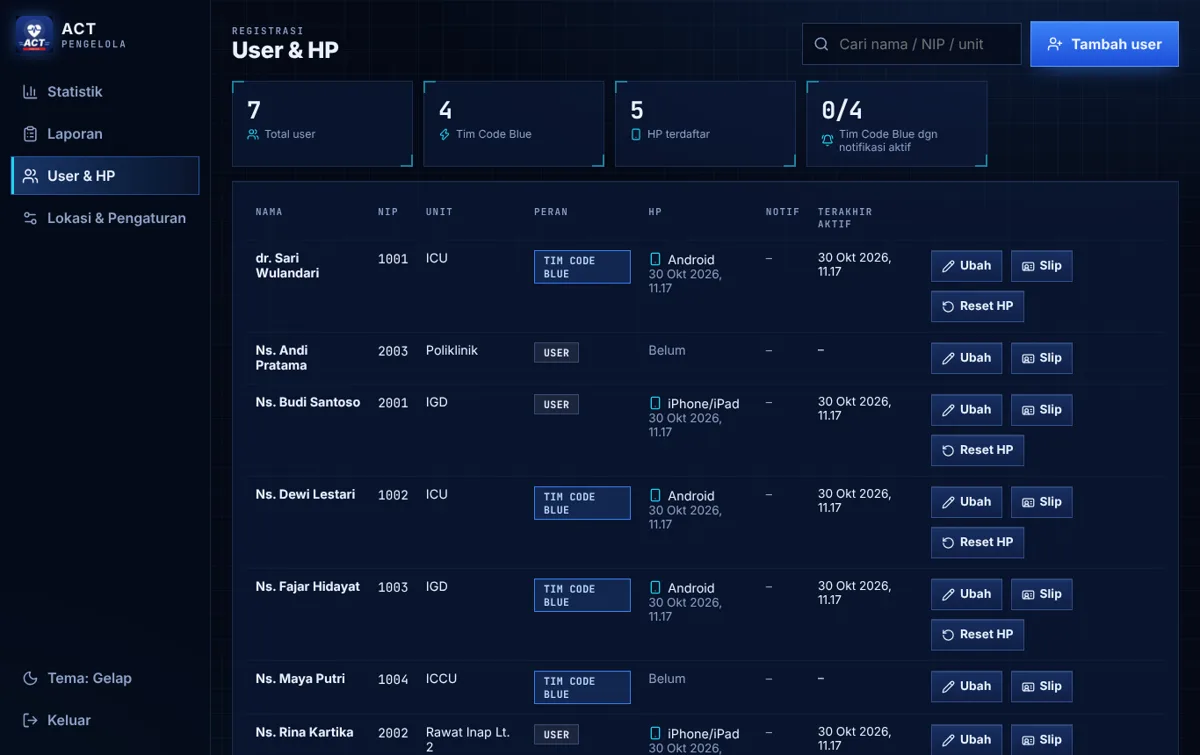Screen dimensions: 1200x755
Task: Click the Android phone icon for dr. Sari Wulandari
Action: pos(656,259)
